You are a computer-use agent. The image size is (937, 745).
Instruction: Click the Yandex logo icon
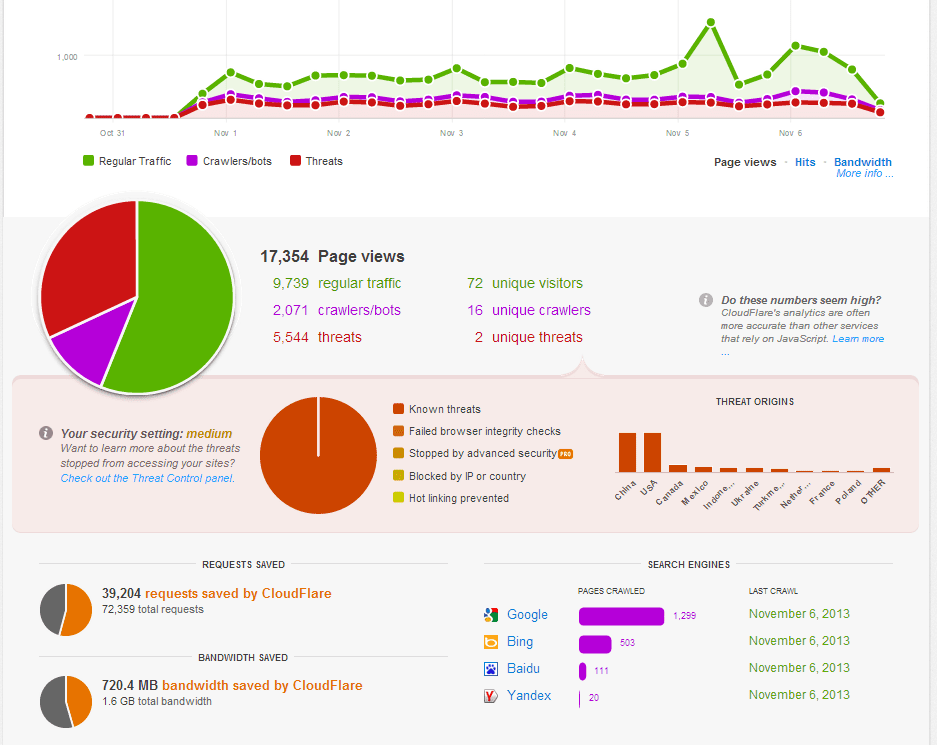click(x=491, y=696)
